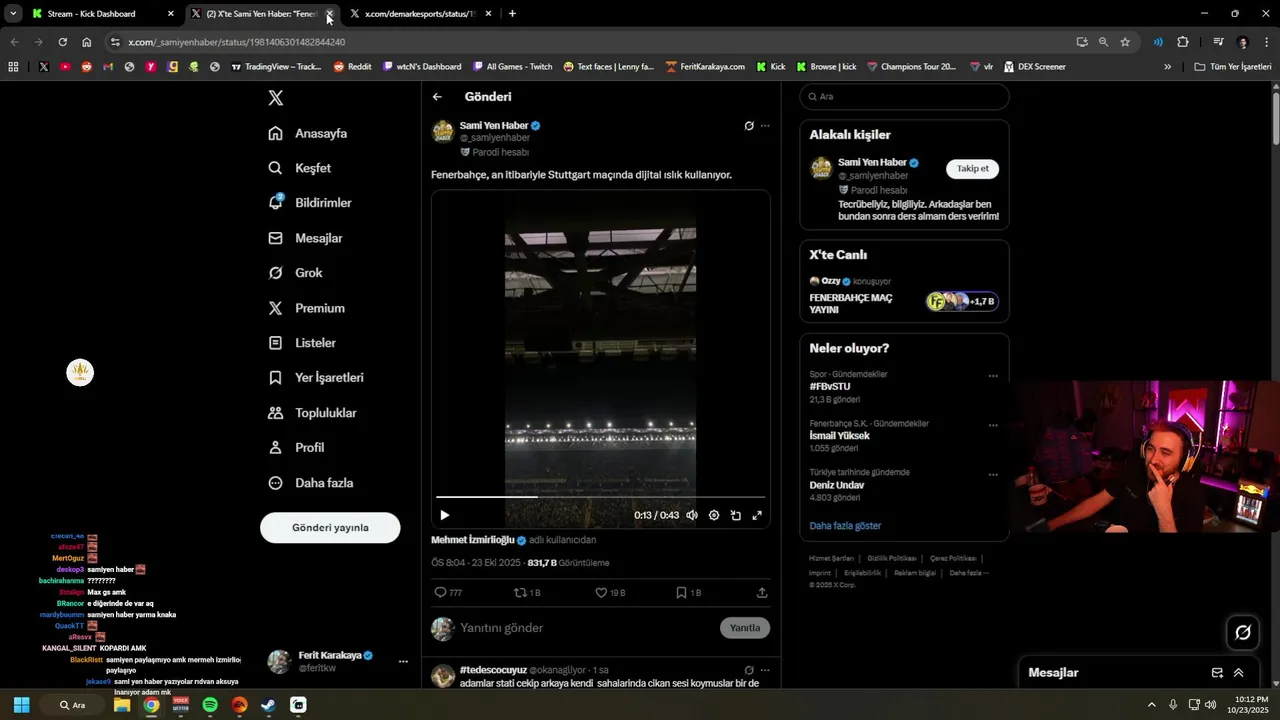Follow Sami Yen Haber with Takip et

click(x=972, y=168)
